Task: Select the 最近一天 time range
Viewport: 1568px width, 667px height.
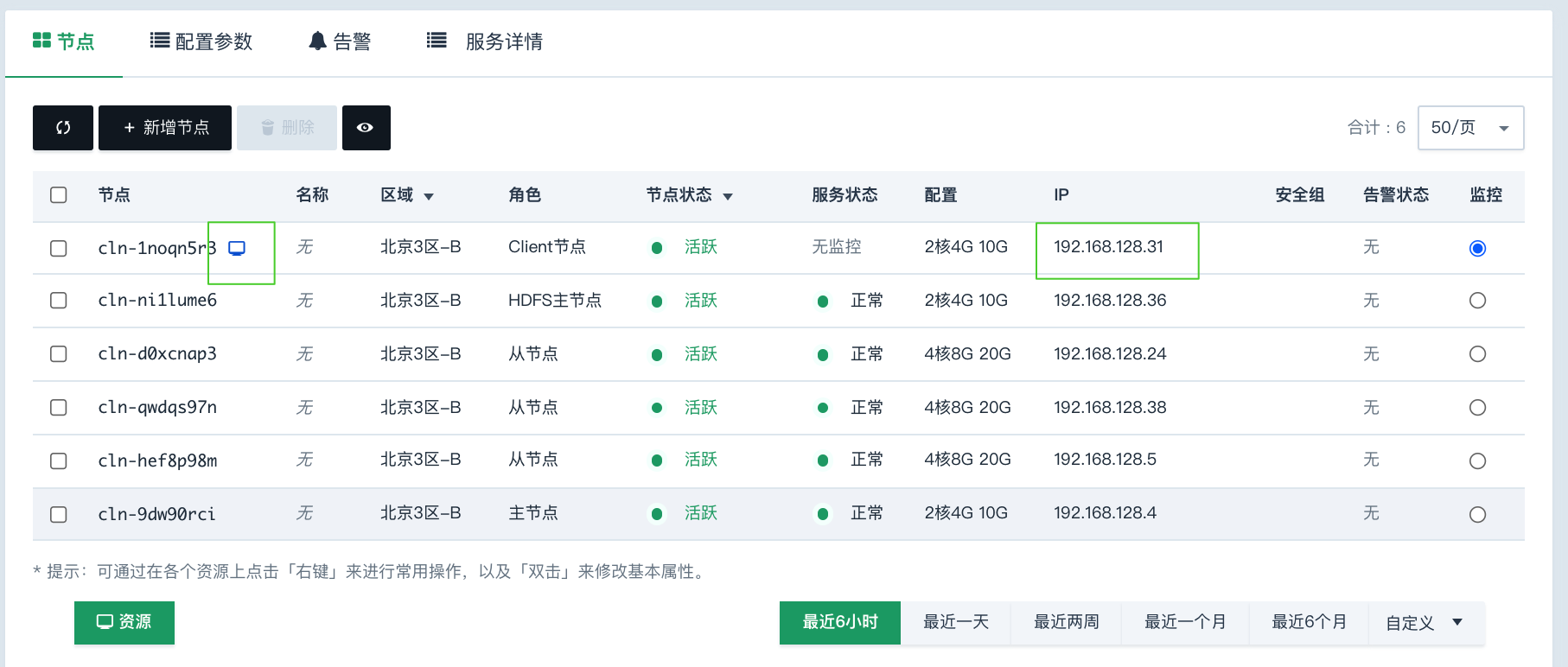Action: [x=956, y=622]
